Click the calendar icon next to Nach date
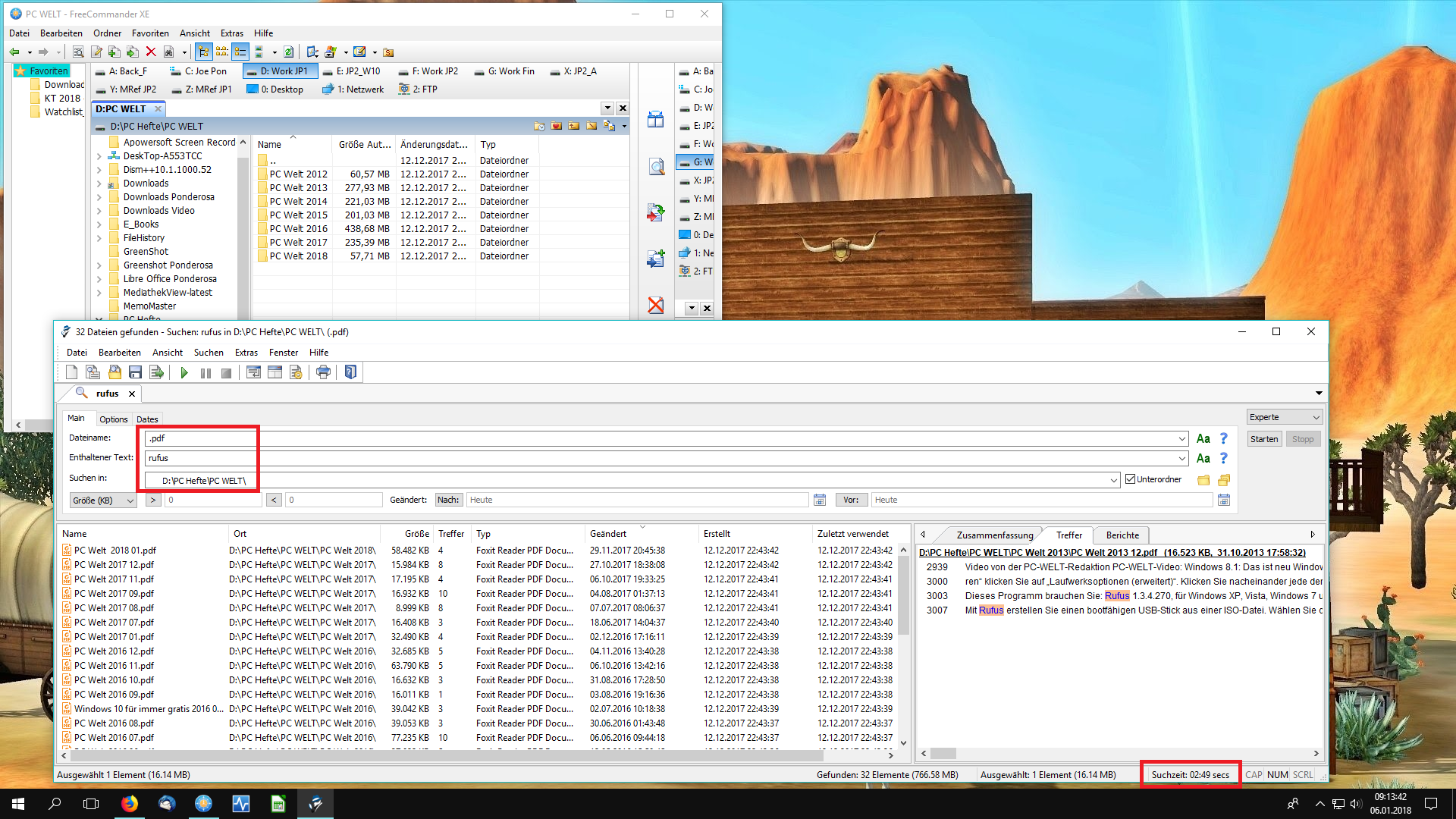The image size is (1456, 819). pyautogui.click(x=819, y=500)
